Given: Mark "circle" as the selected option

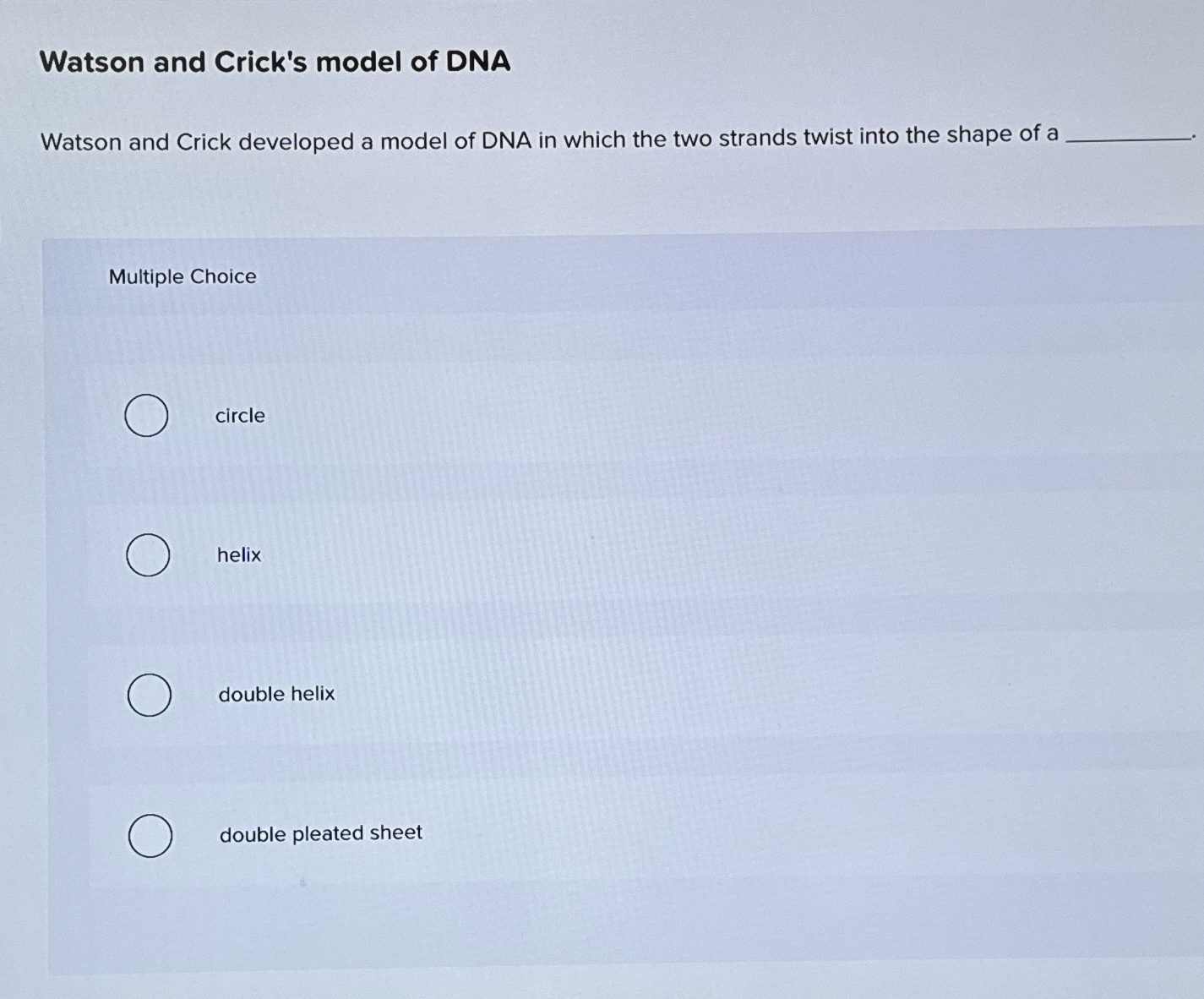Looking at the screenshot, I should 146,415.
